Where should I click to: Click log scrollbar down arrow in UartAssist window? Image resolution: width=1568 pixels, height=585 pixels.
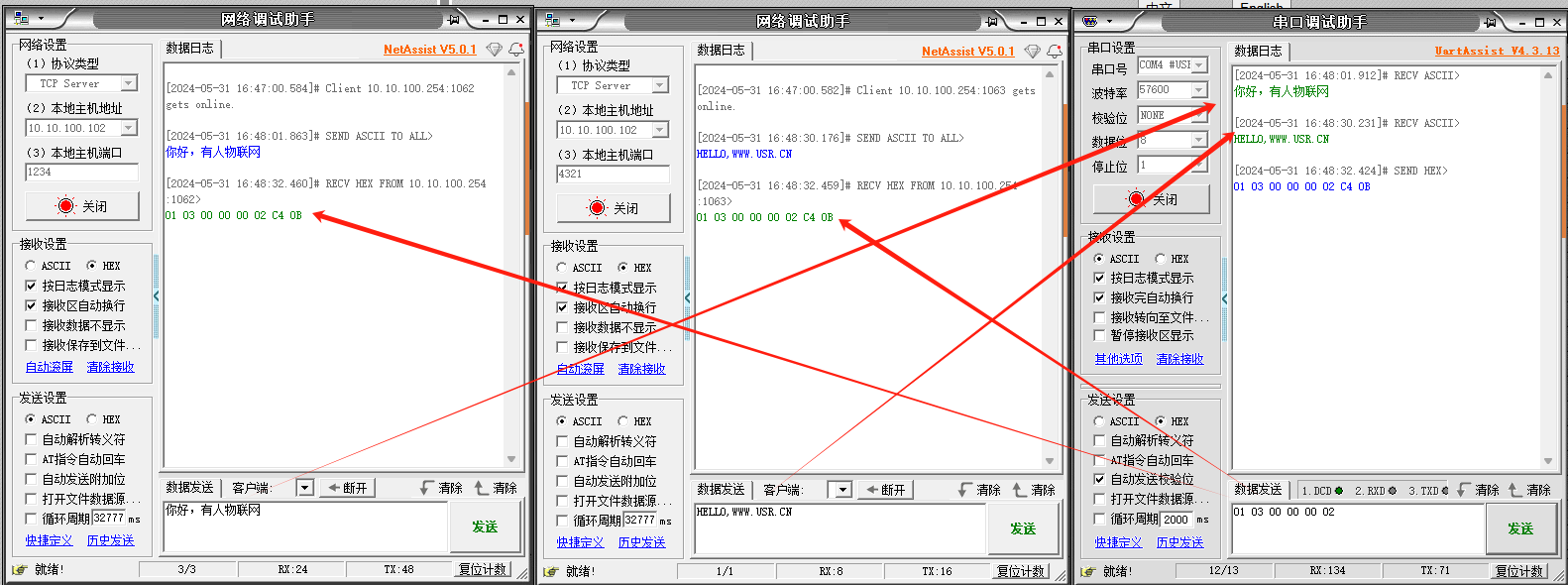[1548, 461]
